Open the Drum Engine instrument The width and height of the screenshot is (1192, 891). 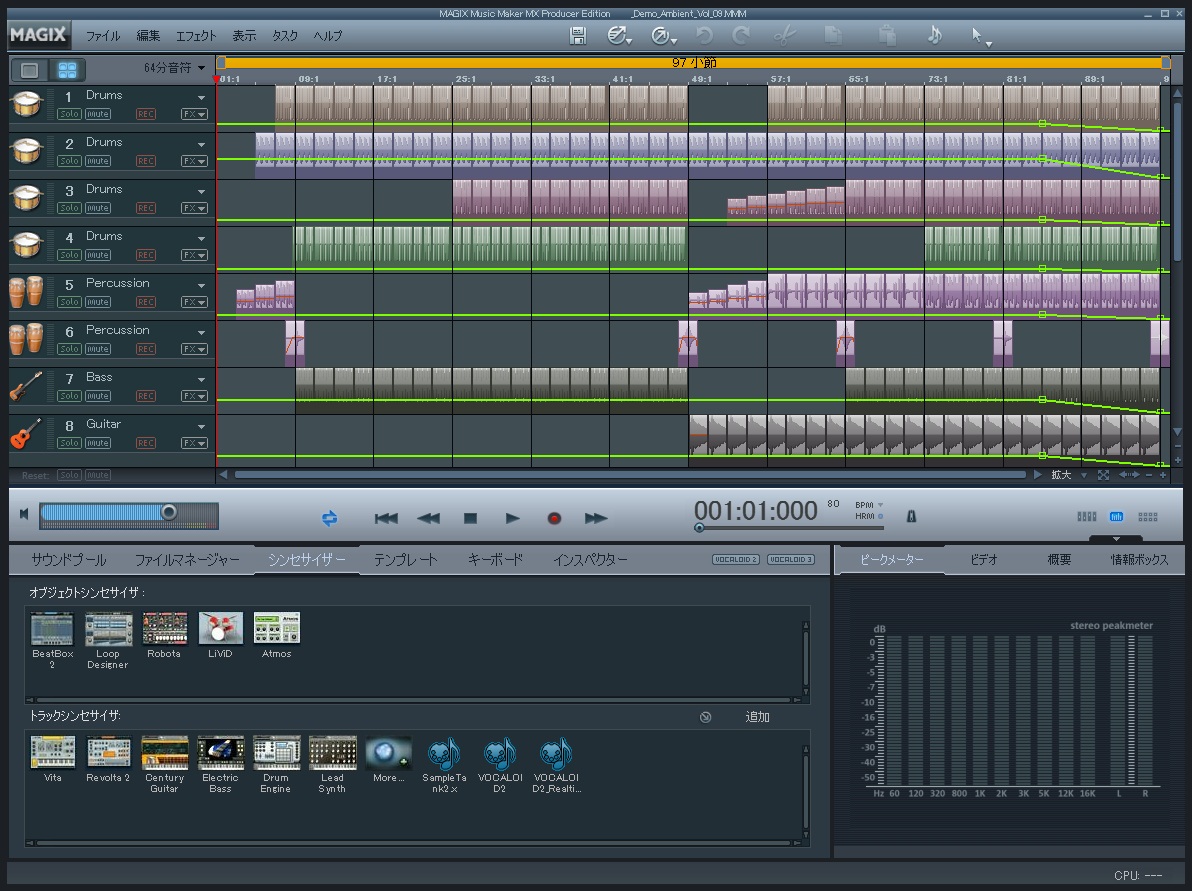(x=276, y=764)
